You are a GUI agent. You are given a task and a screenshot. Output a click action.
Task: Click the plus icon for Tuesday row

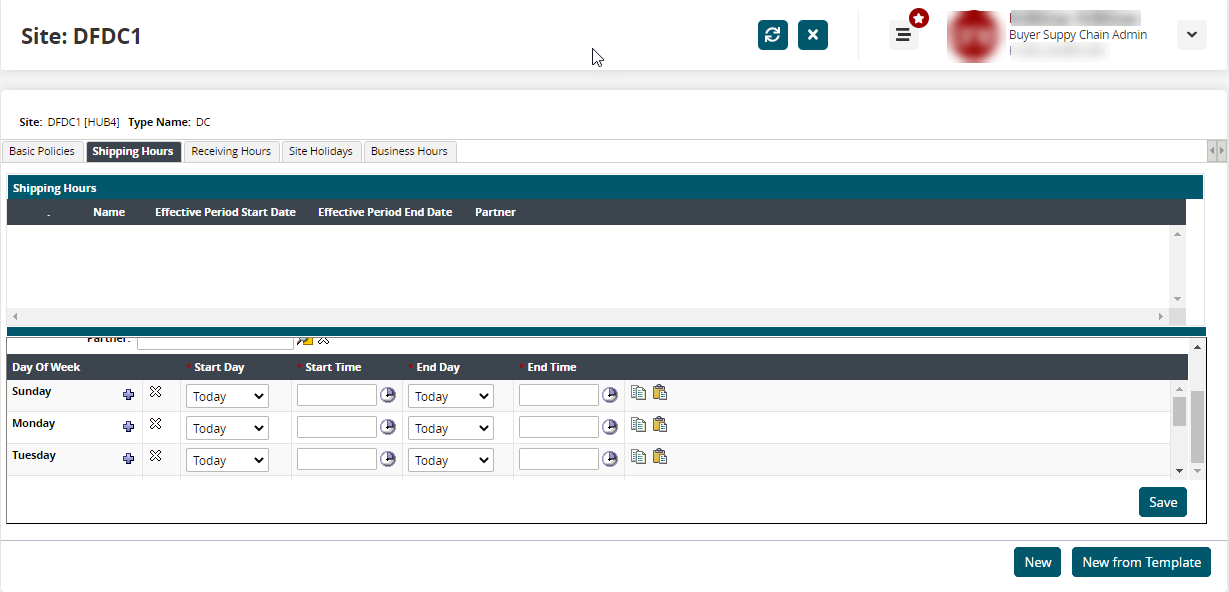coord(128,459)
